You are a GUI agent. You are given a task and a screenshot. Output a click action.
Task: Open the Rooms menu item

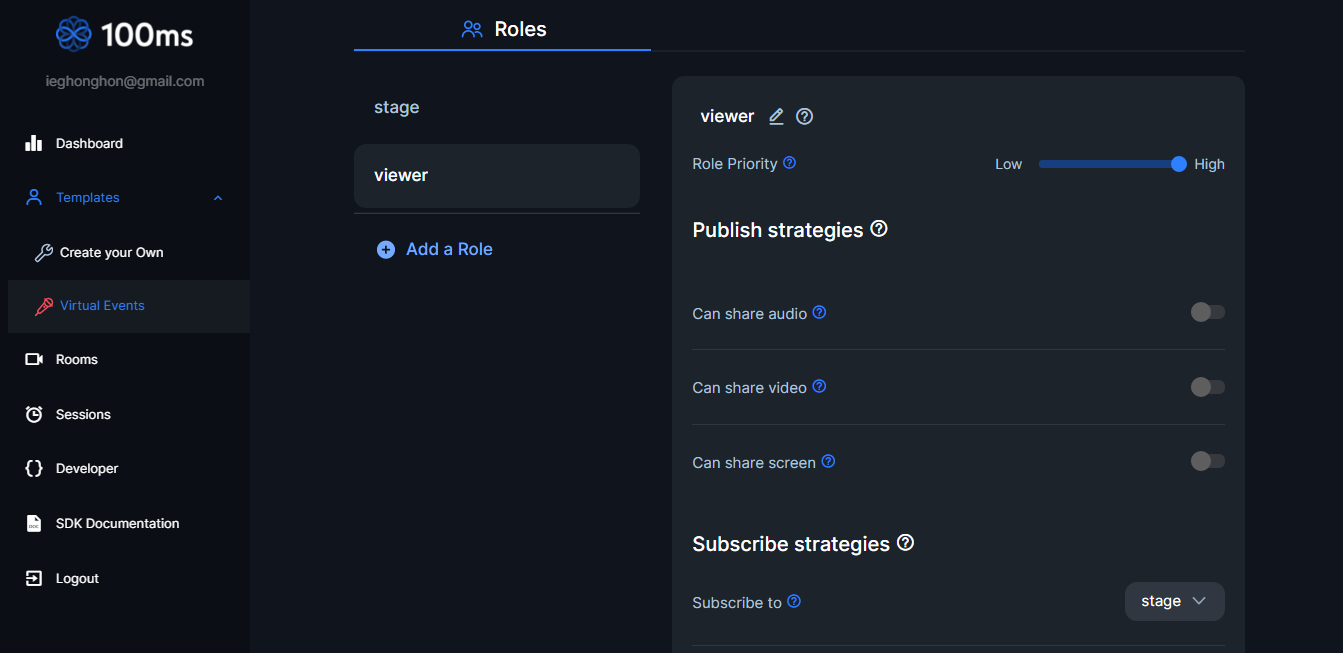pyautogui.click(x=76, y=359)
